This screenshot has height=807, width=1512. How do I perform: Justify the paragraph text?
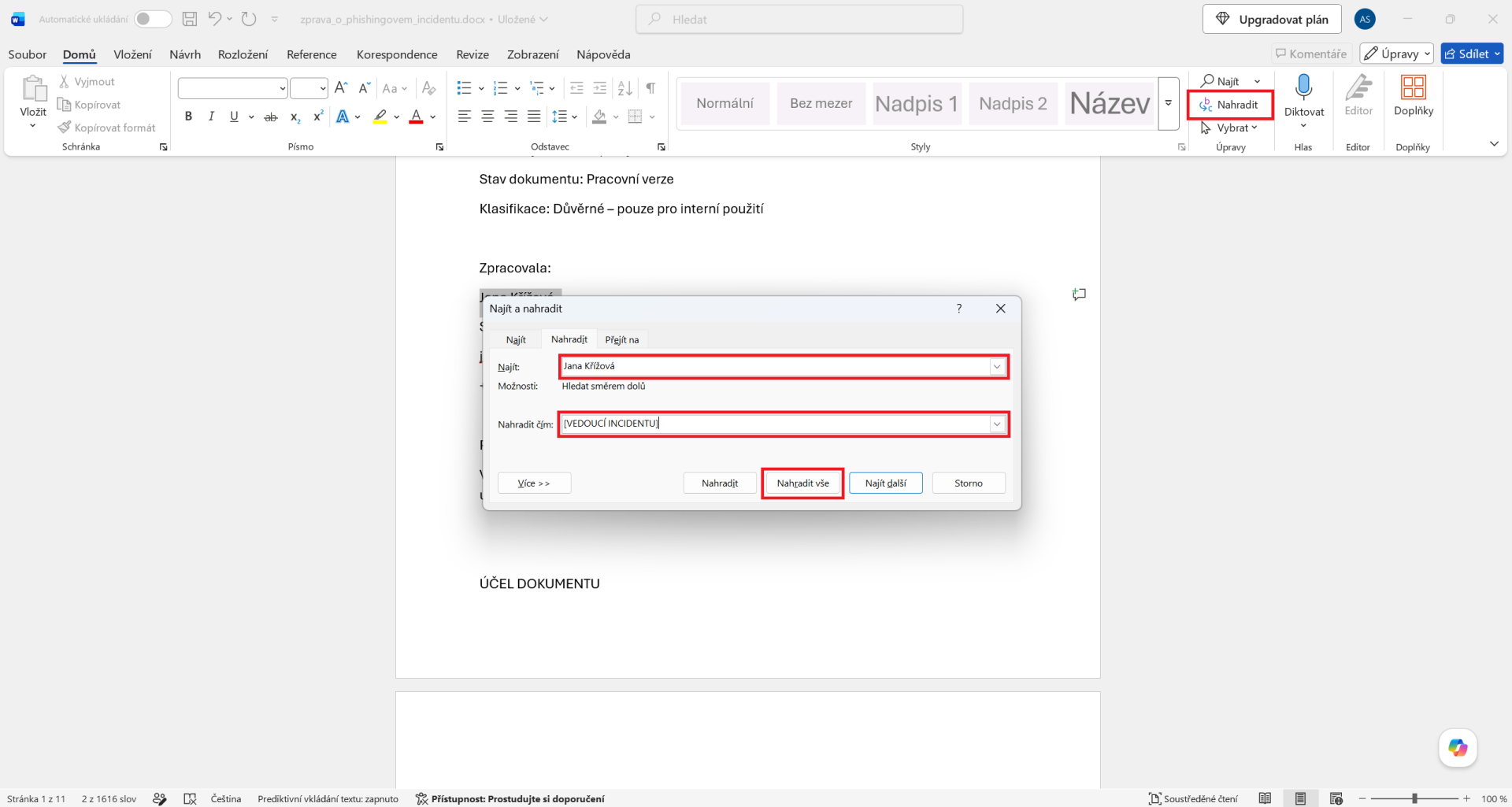pos(534,117)
